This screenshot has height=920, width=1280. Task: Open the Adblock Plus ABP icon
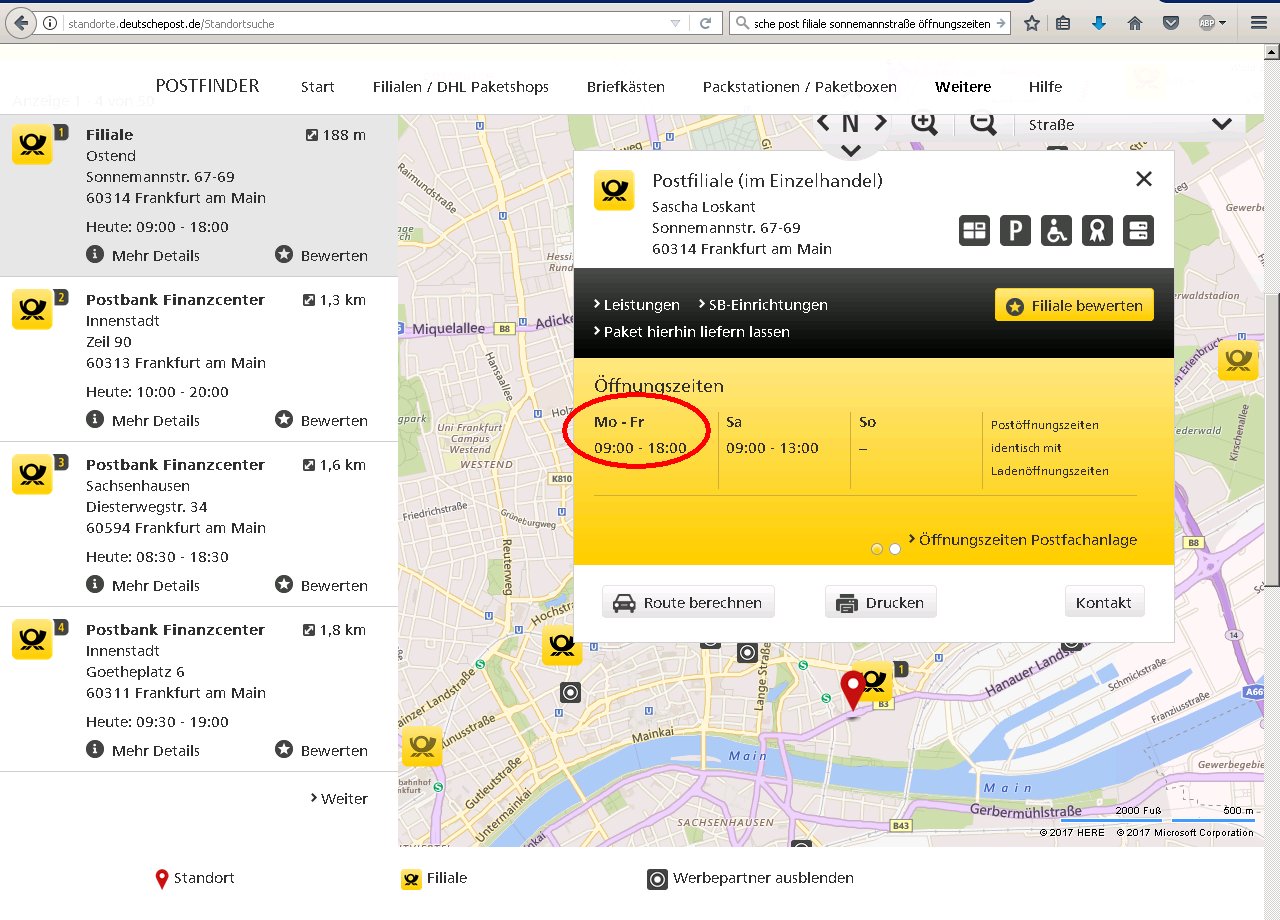(1207, 23)
